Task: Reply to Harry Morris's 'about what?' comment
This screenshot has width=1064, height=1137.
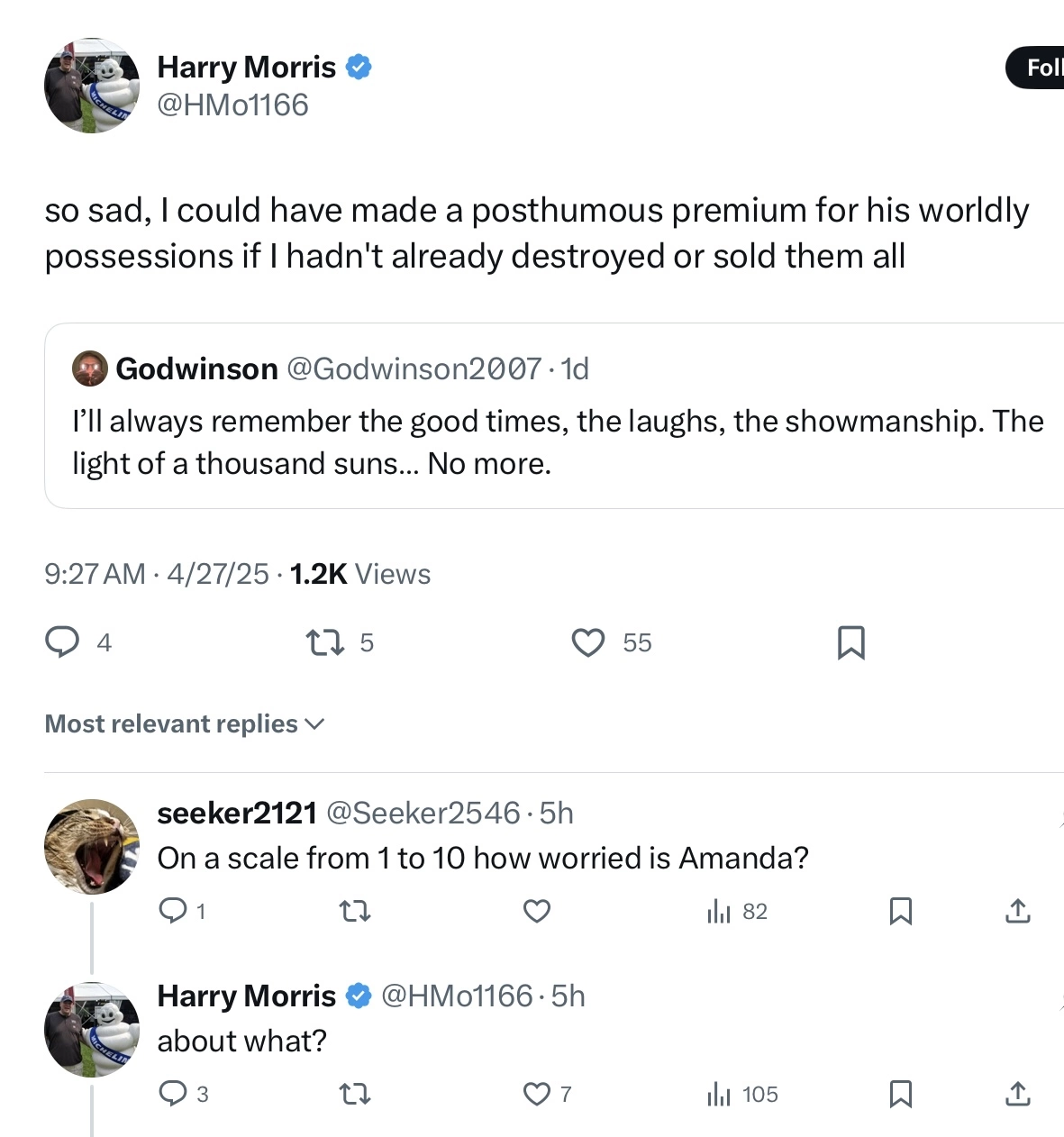Action: pyautogui.click(x=172, y=1094)
